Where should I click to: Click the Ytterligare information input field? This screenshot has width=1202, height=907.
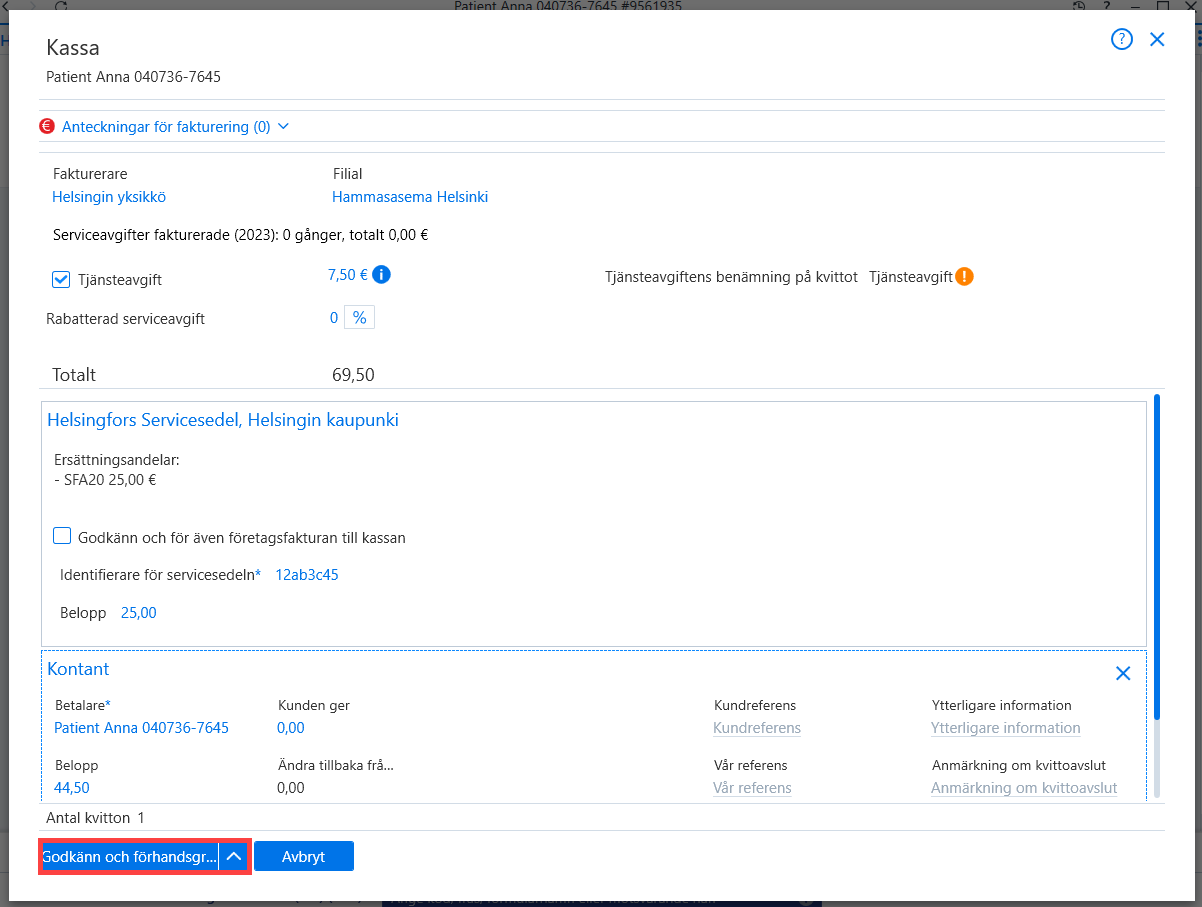coord(1006,728)
